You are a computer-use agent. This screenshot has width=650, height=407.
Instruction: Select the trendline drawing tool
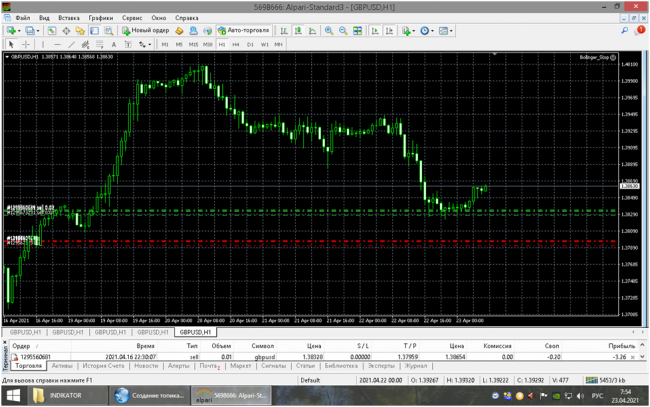[71, 44]
